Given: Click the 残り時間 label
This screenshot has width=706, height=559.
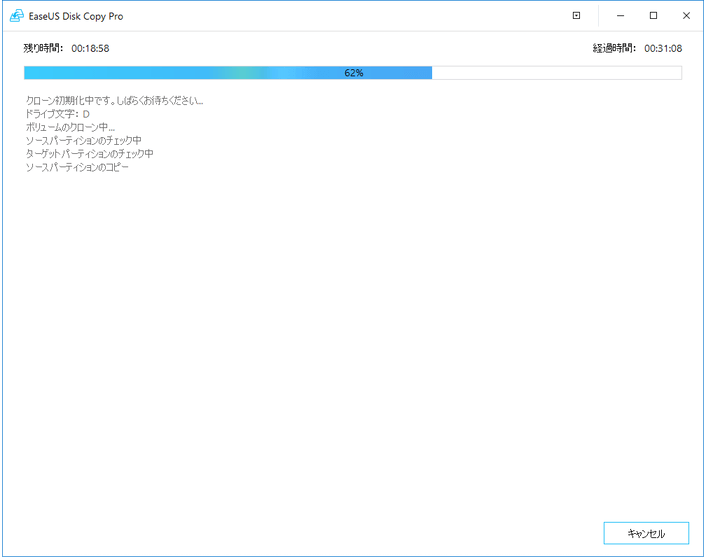Looking at the screenshot, I should pos(43,48).
